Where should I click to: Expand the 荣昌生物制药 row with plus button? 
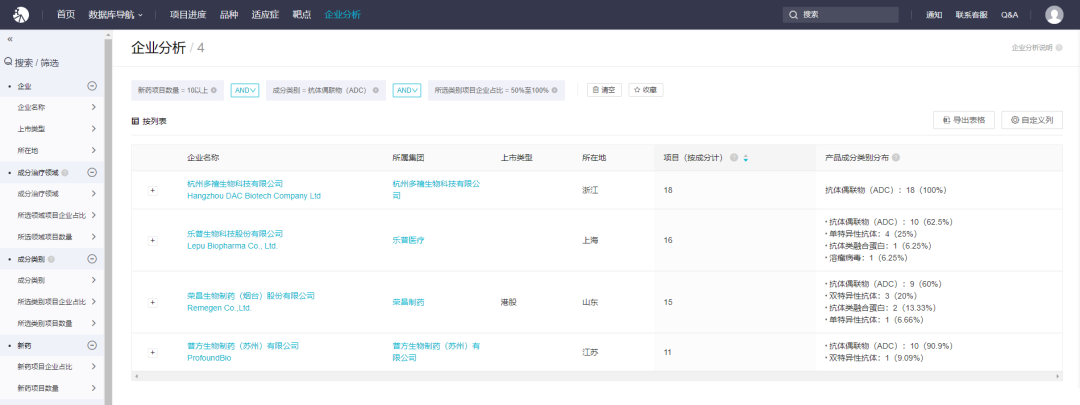pos(153,302)
